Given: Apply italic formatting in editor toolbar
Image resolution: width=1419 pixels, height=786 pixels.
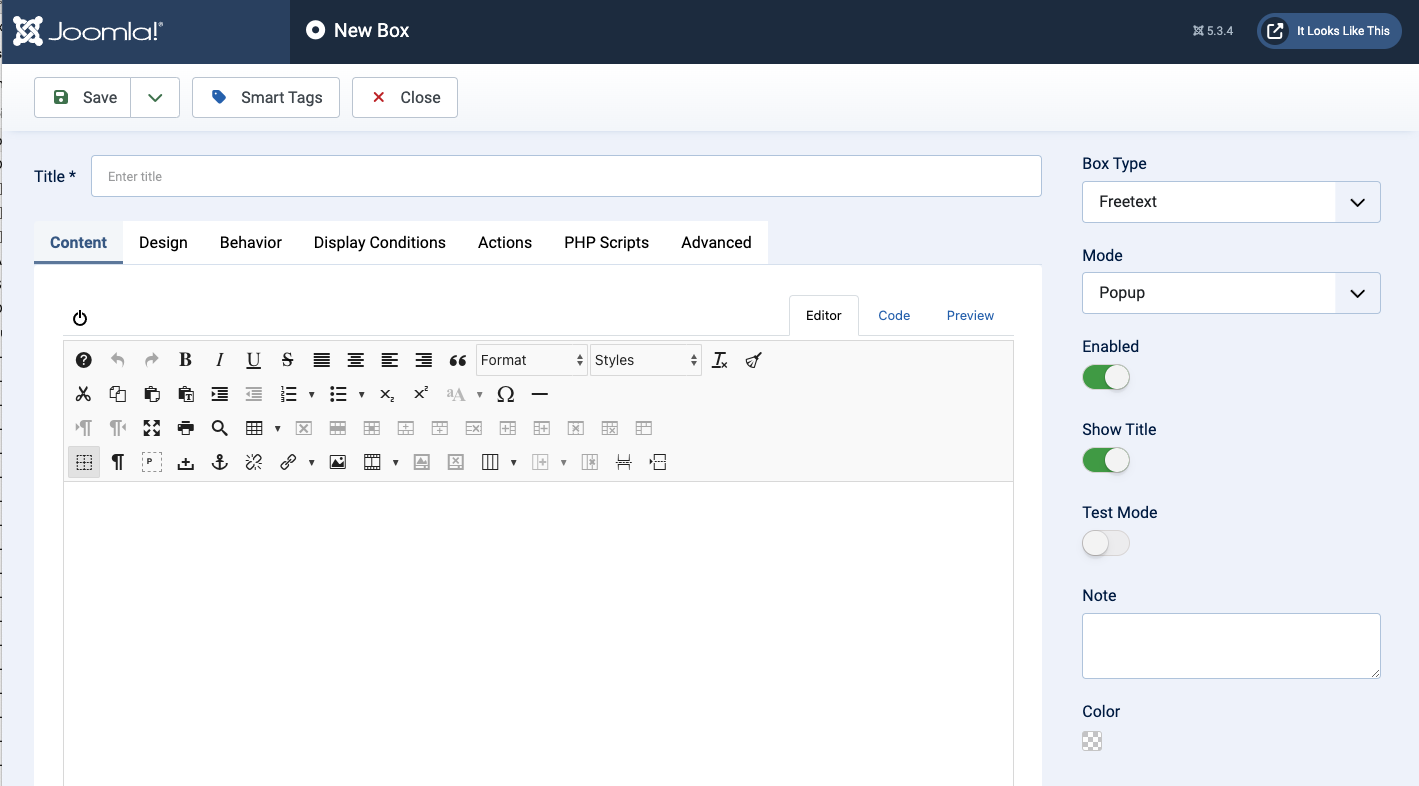Looking at the screenshot, I should (x=219, y=360).
